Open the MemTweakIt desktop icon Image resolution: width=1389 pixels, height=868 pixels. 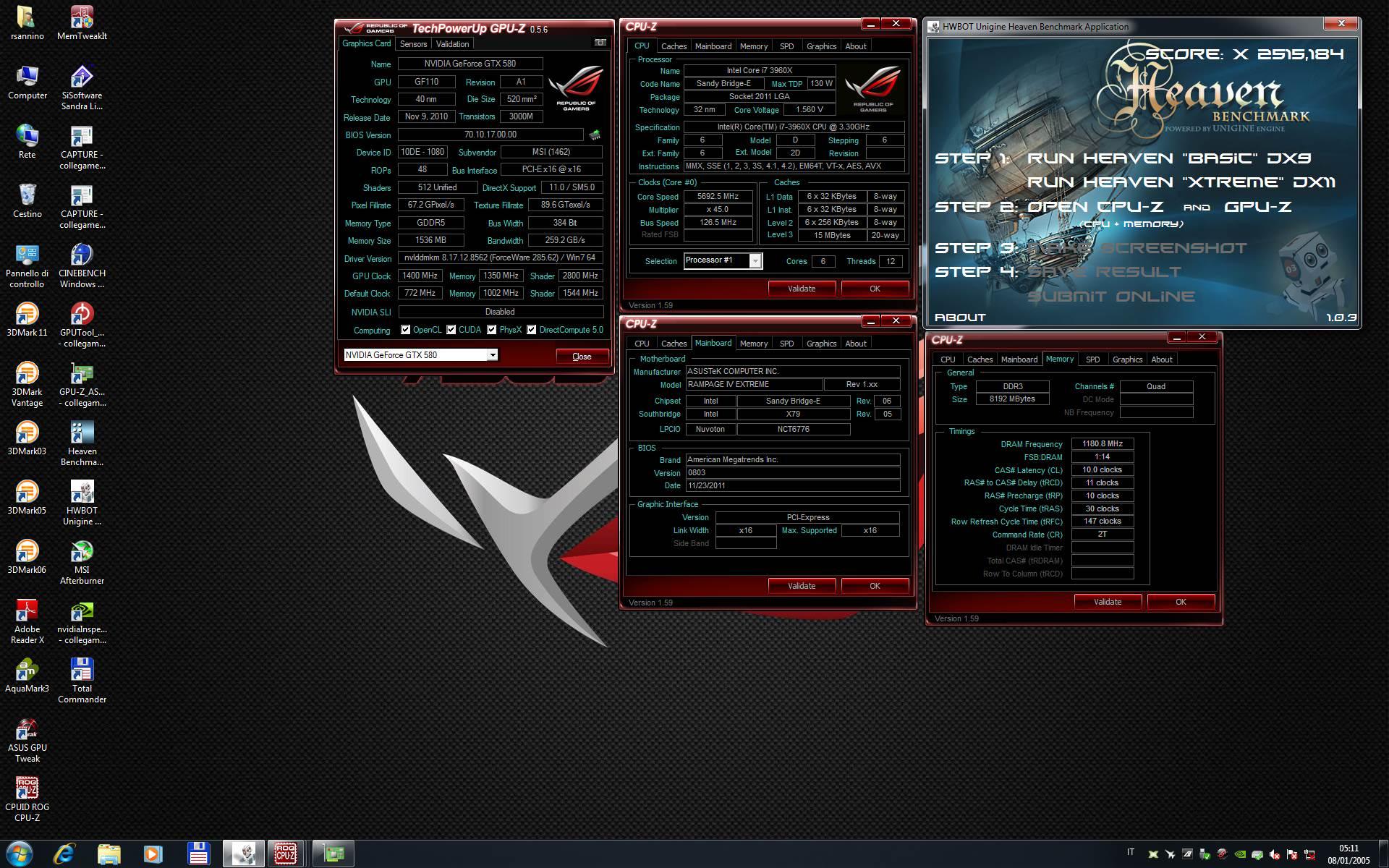[x=82, y=22]
